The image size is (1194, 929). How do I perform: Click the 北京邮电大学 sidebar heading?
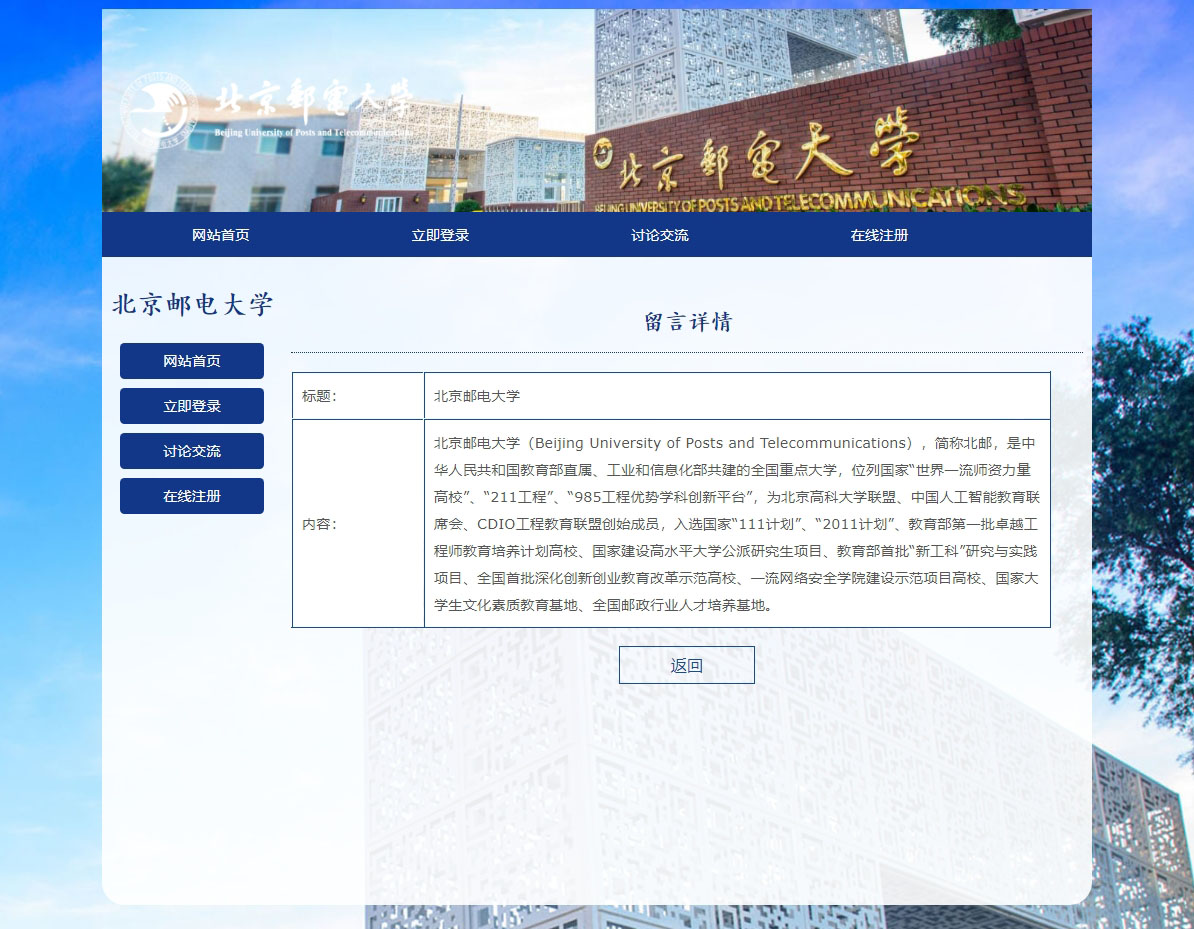coord(192,304)
